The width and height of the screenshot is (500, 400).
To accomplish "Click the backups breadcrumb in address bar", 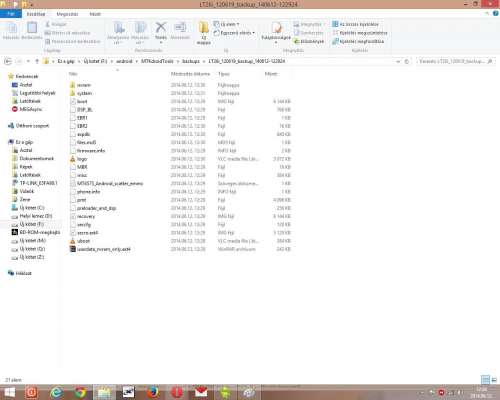I will pos(191,61).
